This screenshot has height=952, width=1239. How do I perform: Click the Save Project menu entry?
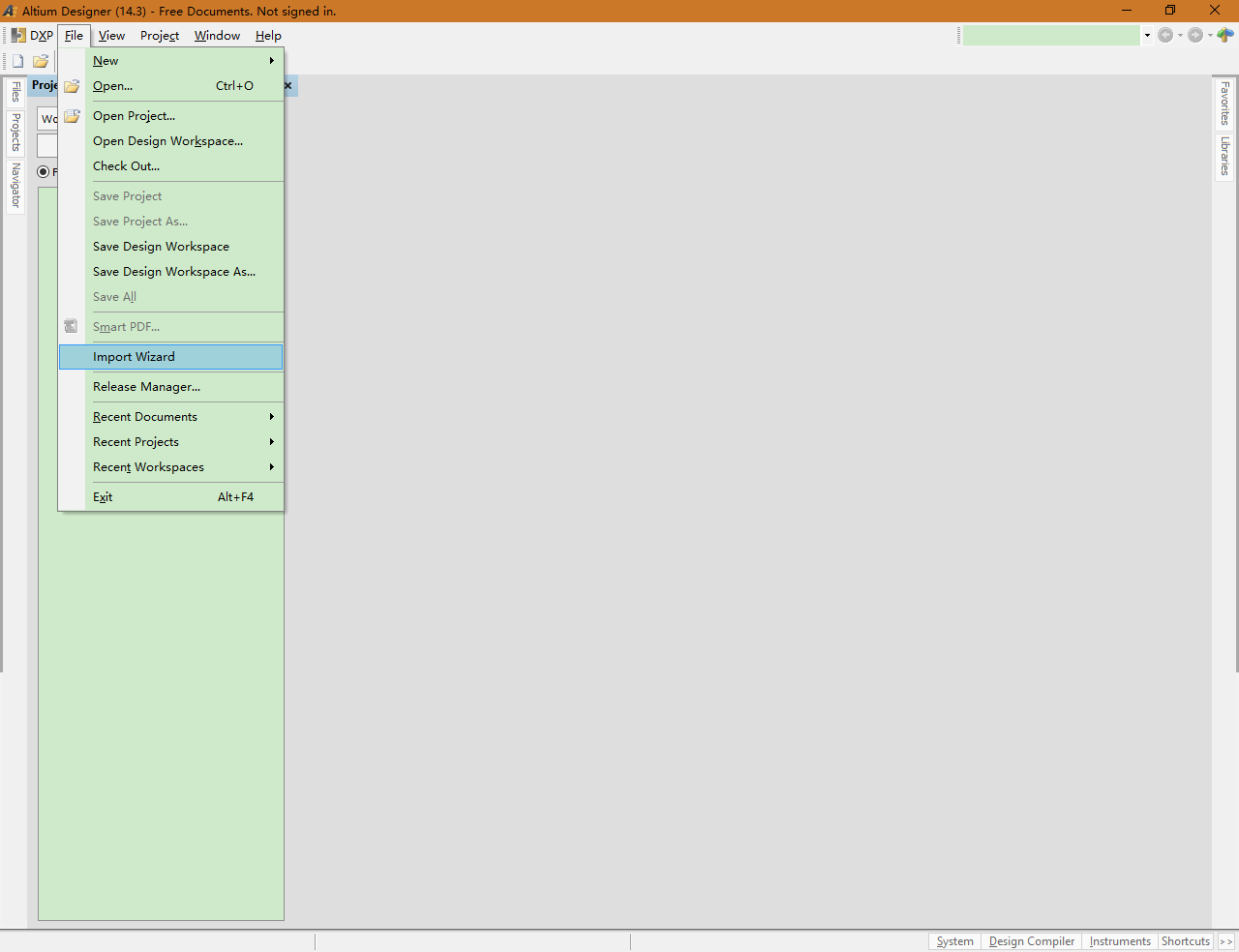tap(171, 196)
